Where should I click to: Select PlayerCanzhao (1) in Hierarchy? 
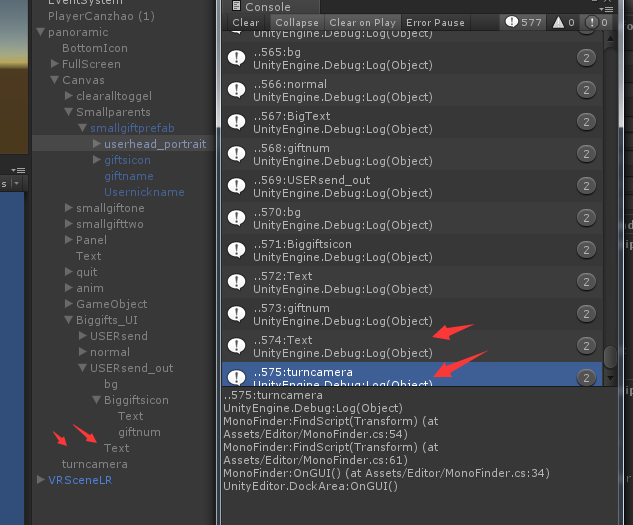point(101,16)
